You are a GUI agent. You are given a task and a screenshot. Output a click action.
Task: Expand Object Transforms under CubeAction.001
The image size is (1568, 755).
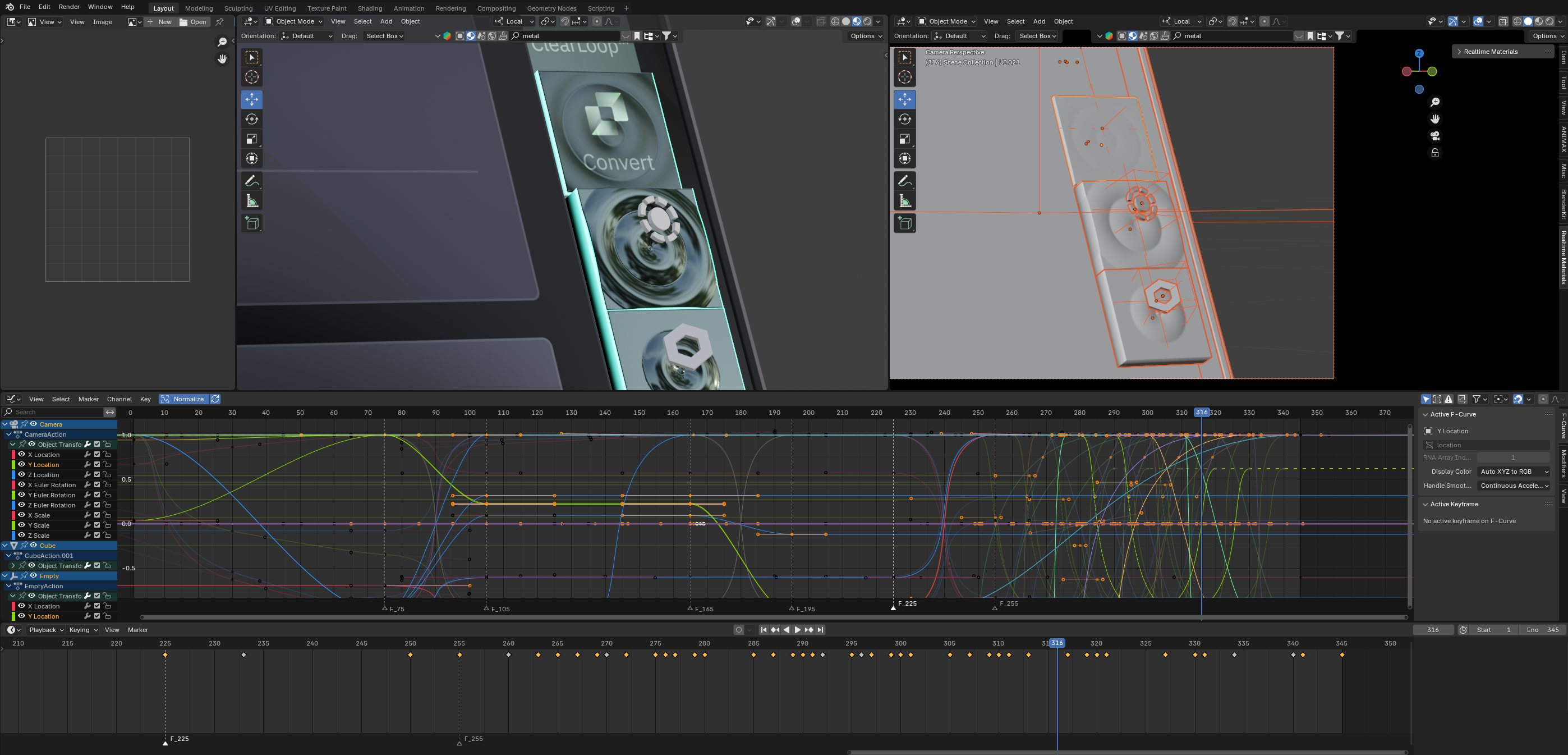click(x=12, y=566)
